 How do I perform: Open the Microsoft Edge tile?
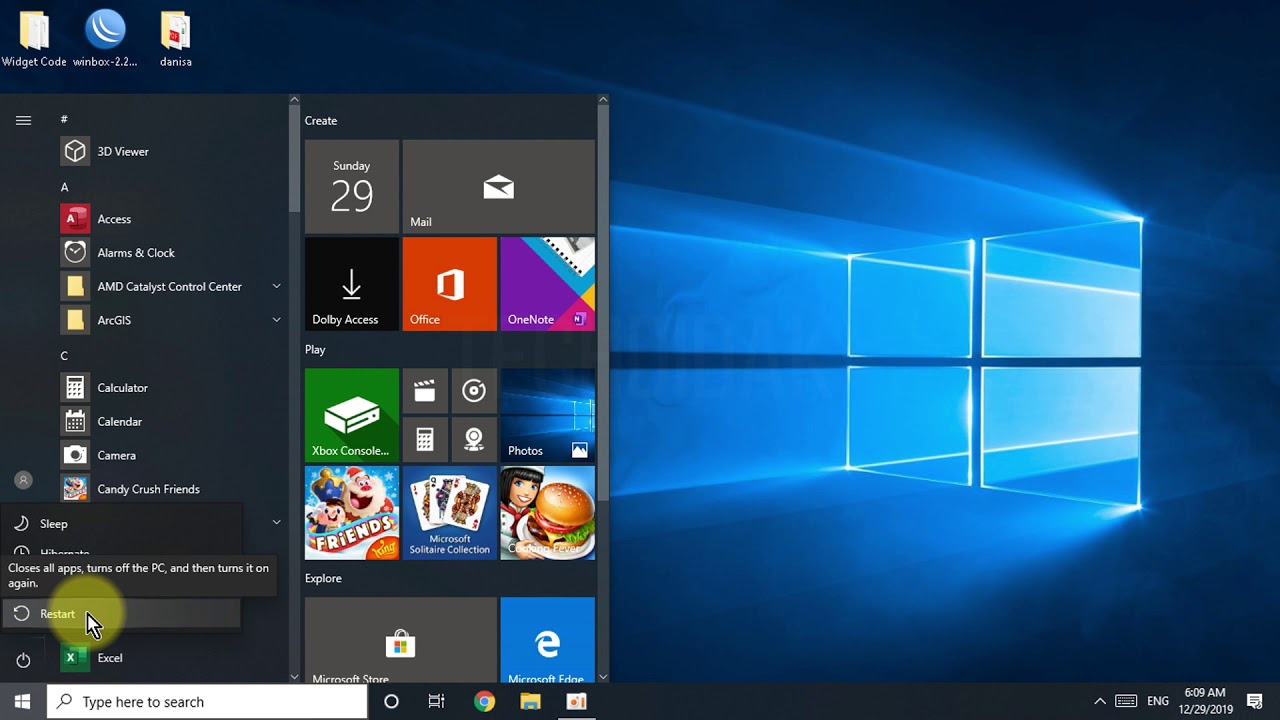point(547,640)
